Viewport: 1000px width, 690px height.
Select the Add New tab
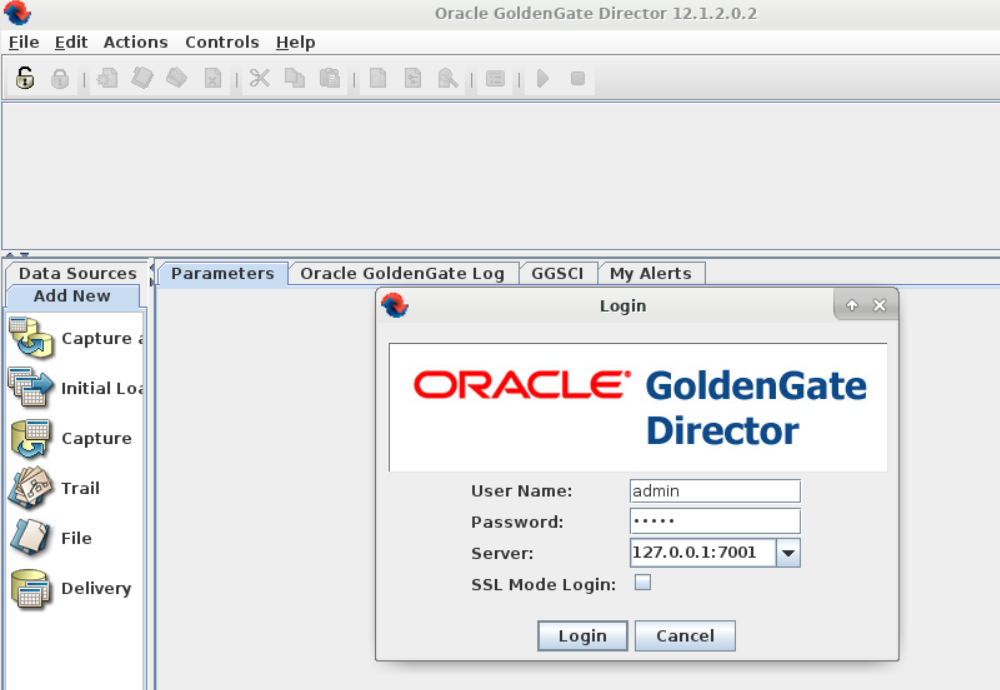tap(72, 296)
